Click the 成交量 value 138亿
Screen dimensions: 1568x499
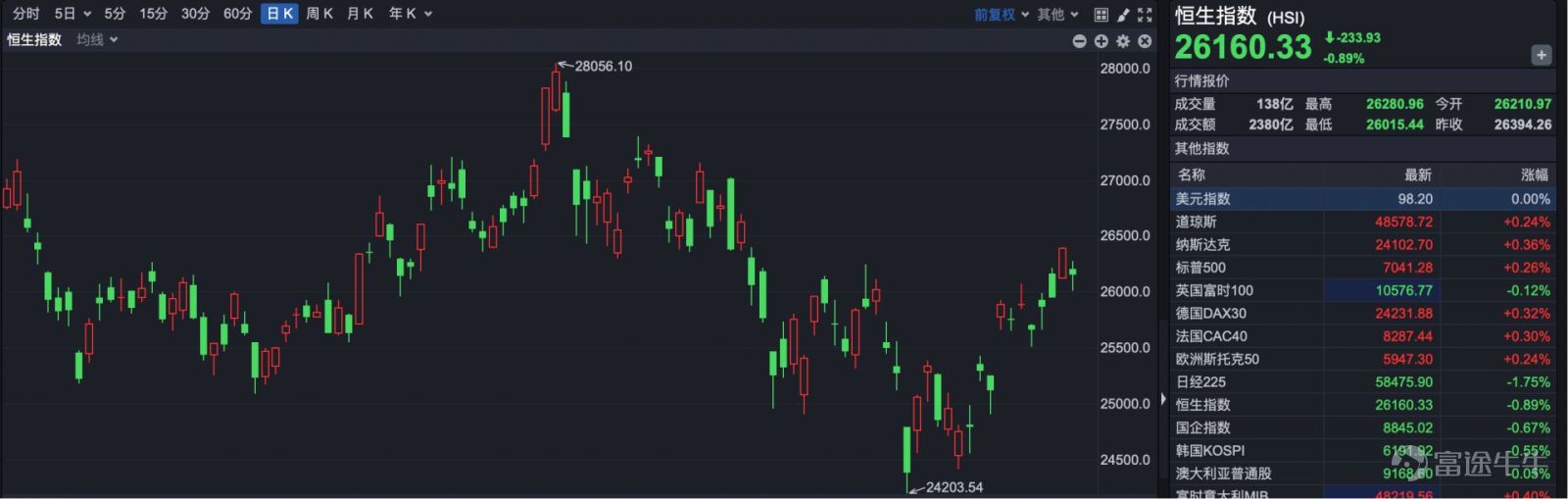point(1274,103)
